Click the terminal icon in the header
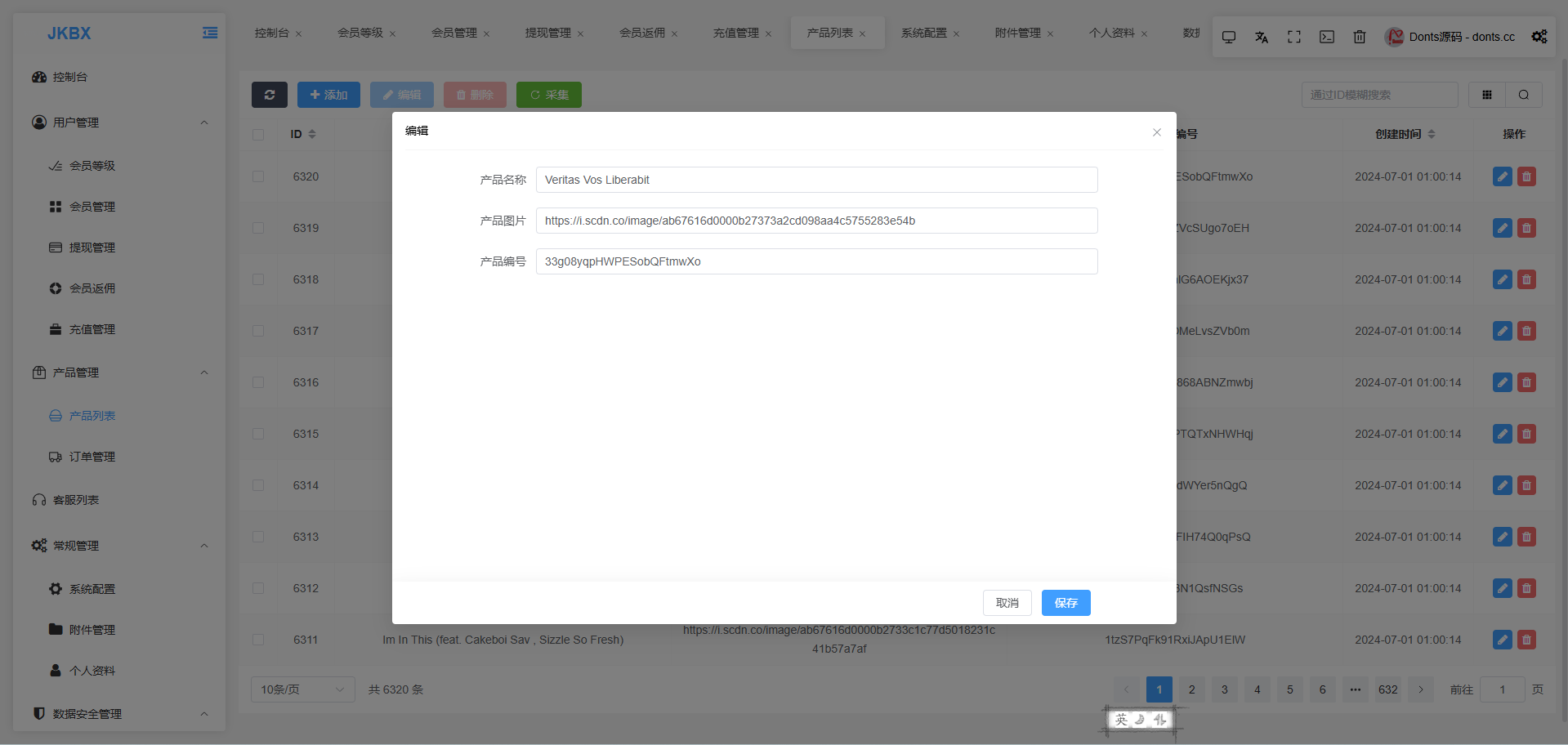Viewport: 1568px width, 745px height. click(x=1326, y=37)
